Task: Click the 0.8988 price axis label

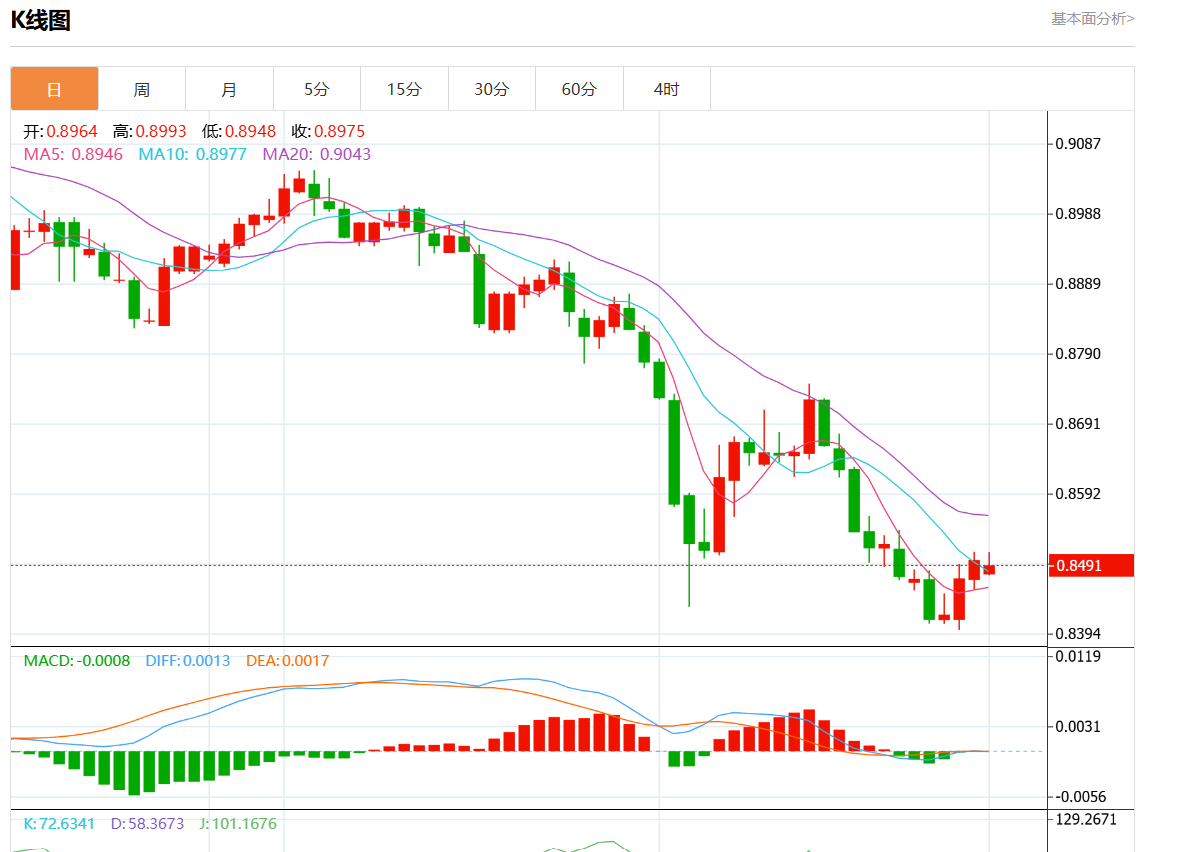Action: (1078, 214)
